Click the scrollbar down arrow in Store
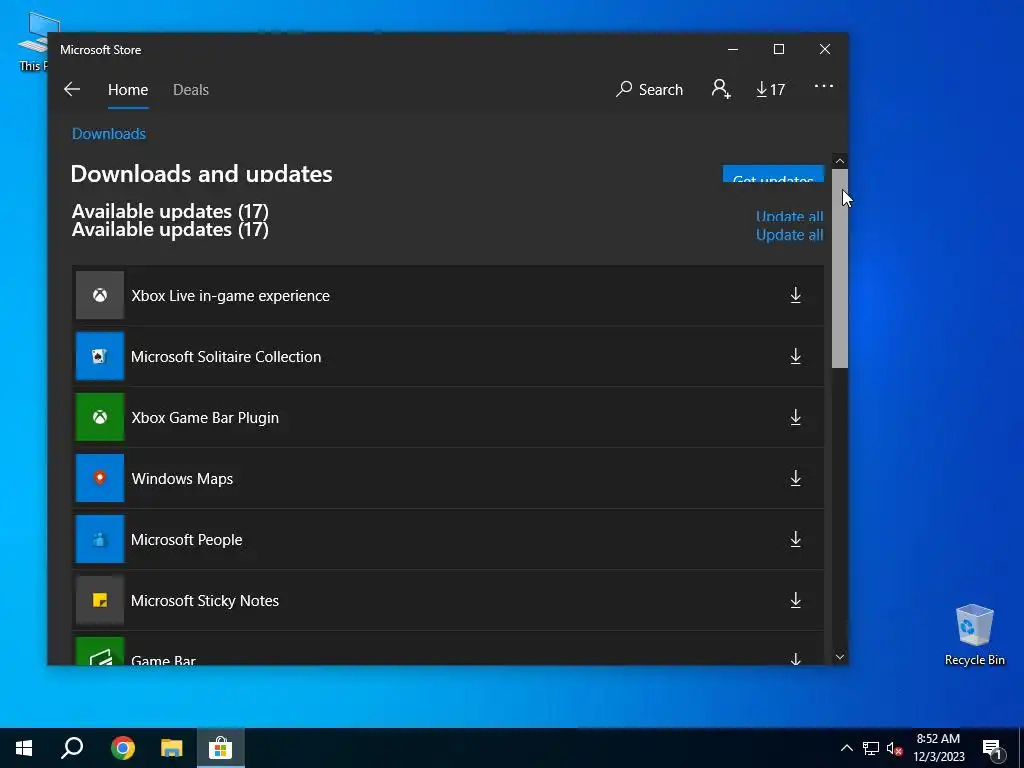 (x=840, y=657)
